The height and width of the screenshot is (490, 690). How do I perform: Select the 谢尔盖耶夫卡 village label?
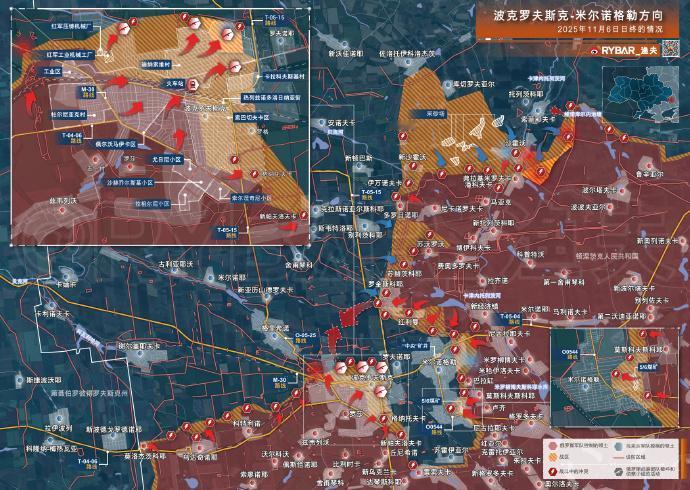click(139, 346)
